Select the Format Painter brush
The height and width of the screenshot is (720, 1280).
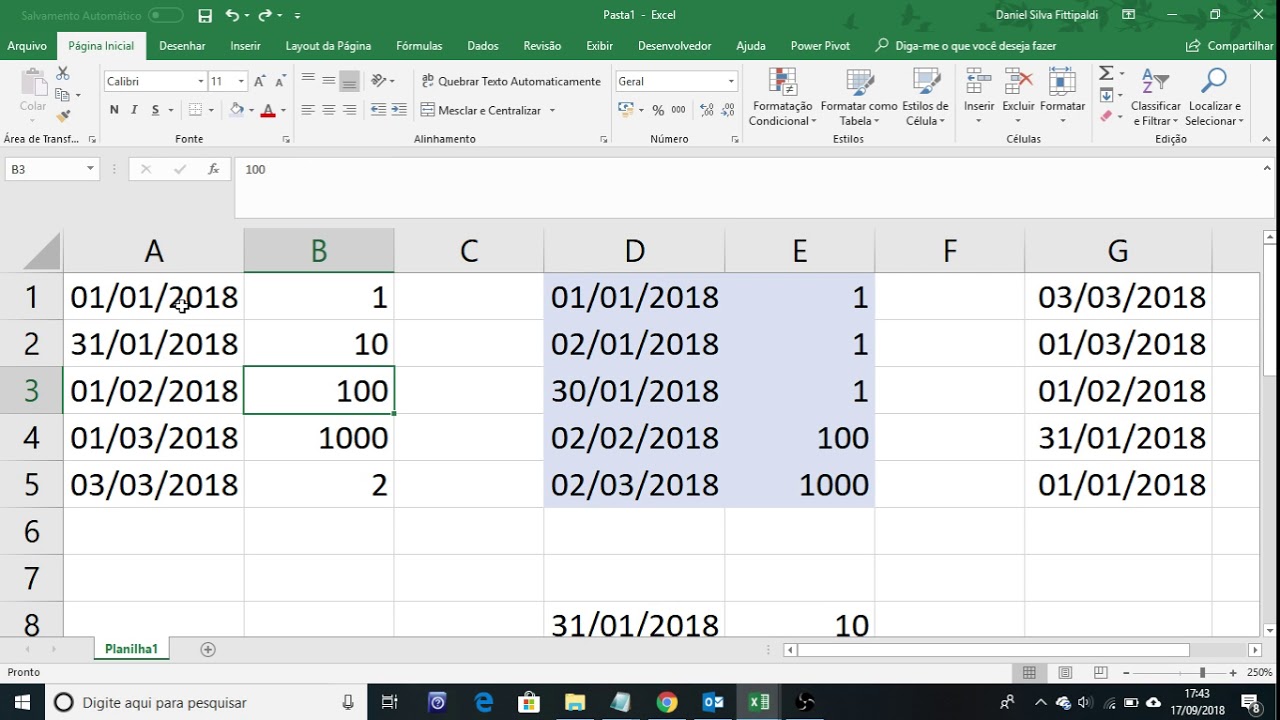click(x=63, y=116)
